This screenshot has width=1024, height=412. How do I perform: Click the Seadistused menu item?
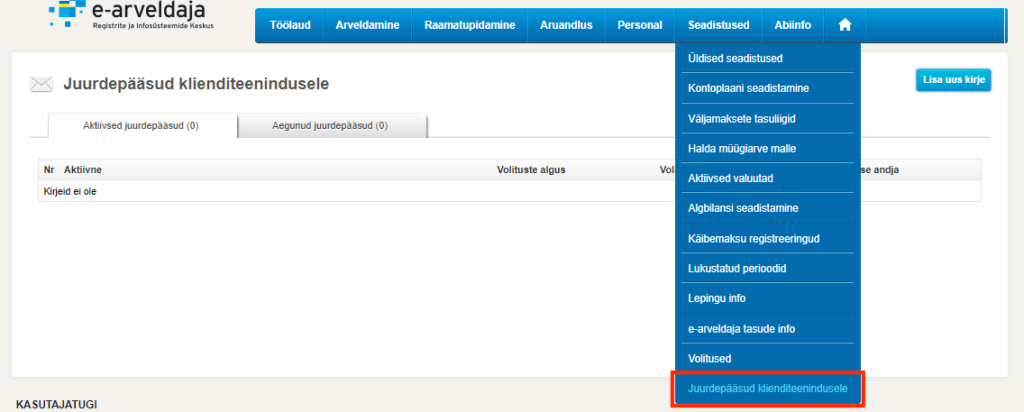(717, 25)
